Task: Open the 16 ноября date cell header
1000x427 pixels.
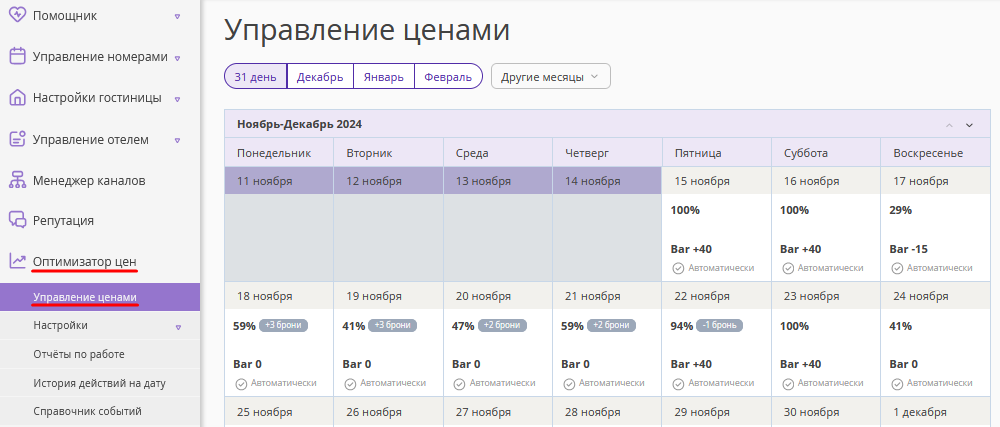Action: [x=826, y=181]
